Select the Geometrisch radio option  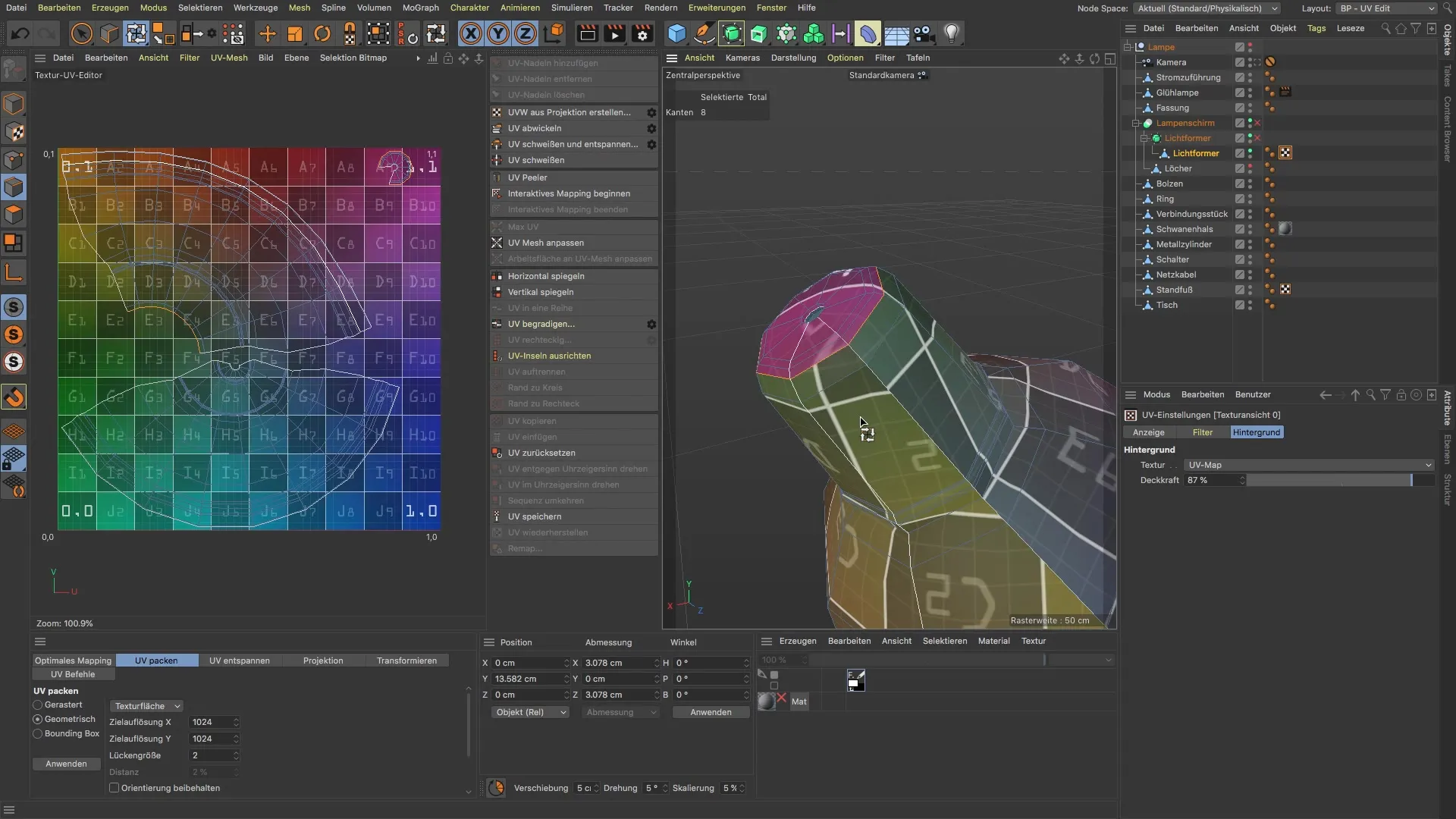point(38,719)
